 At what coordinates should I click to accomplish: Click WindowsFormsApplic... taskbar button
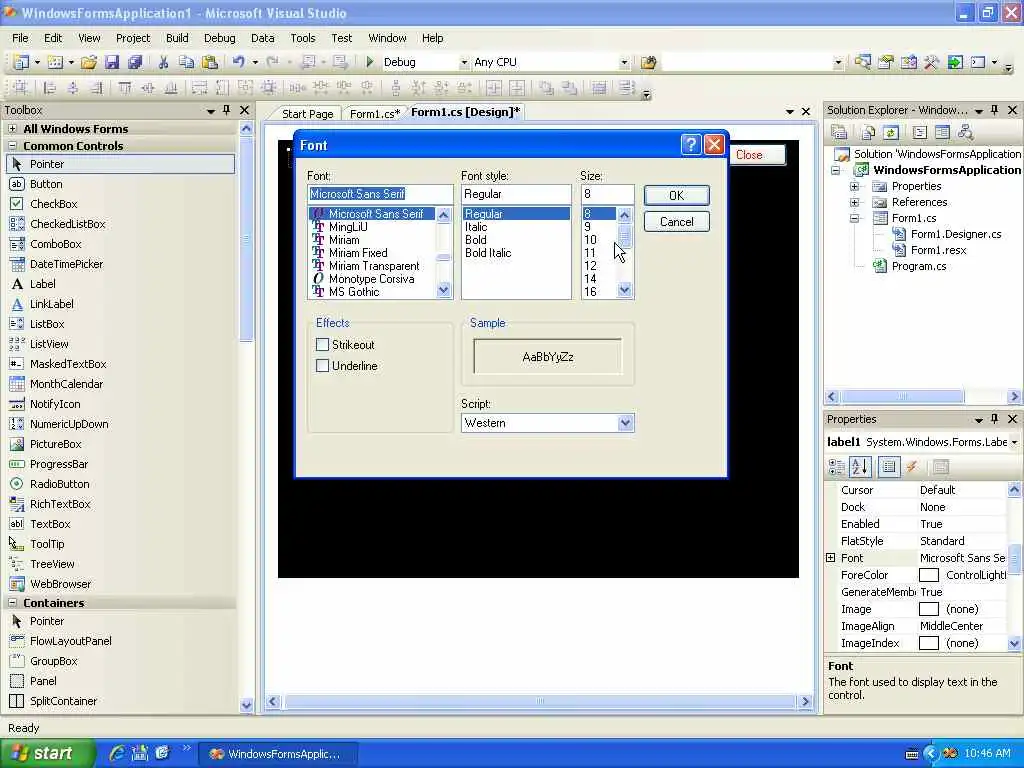click(278, 754)
